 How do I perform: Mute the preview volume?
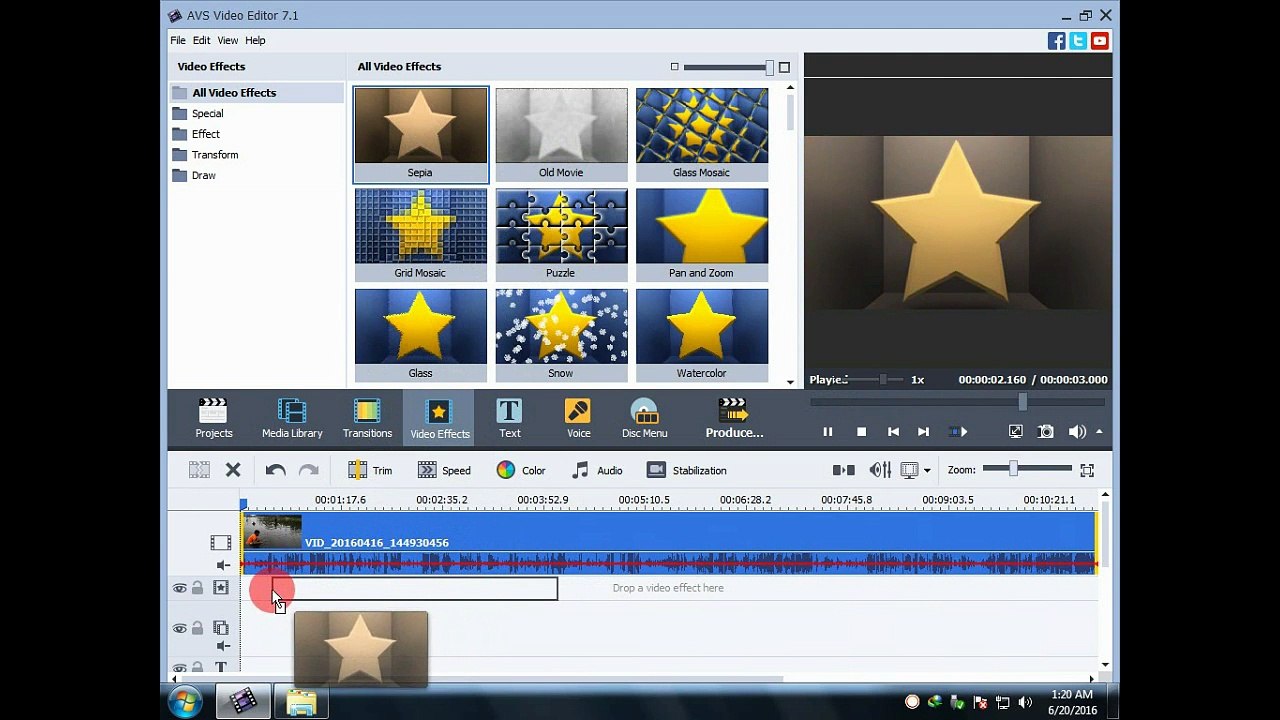pos(1076,432)
